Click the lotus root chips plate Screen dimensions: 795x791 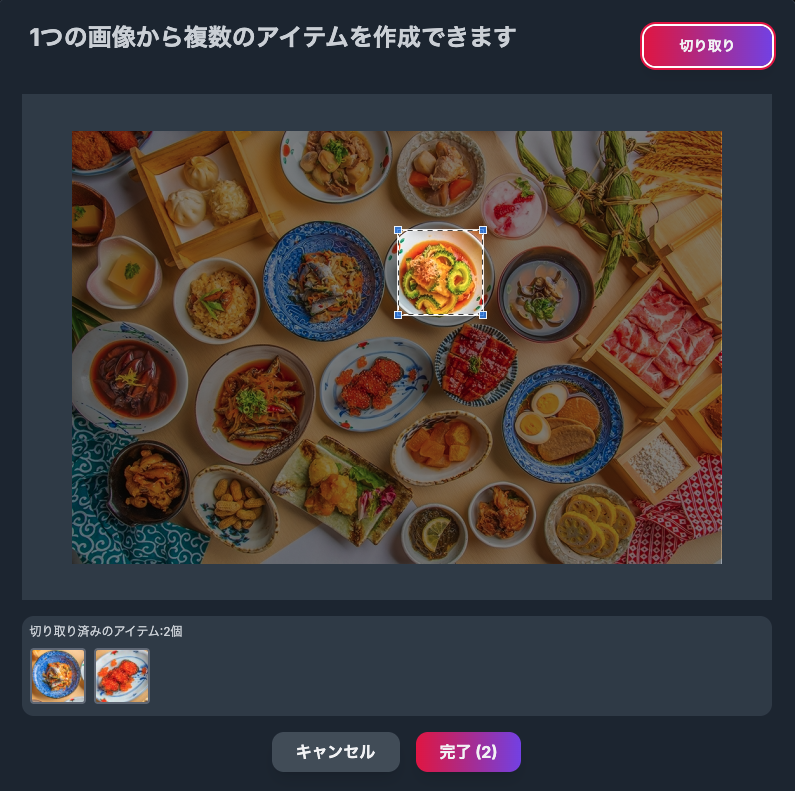(x=591, y=525)
